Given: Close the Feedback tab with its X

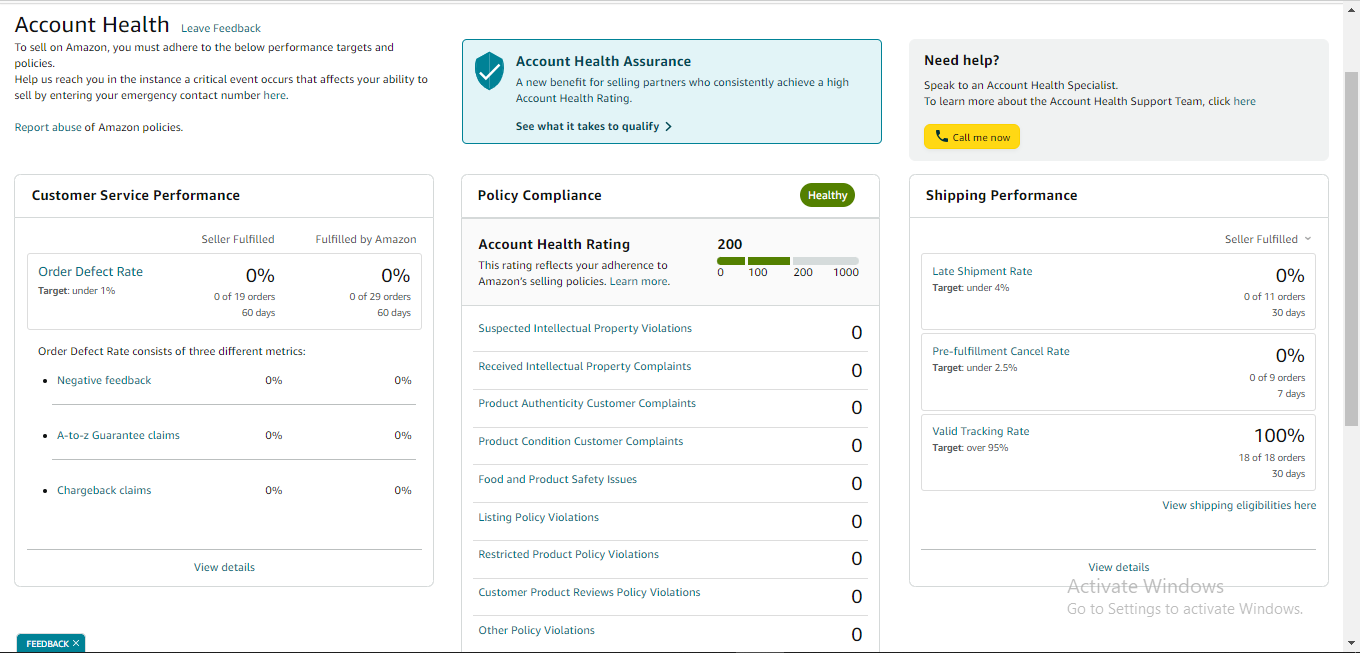Looking at the screenshot, I should [x=76, y=643].
